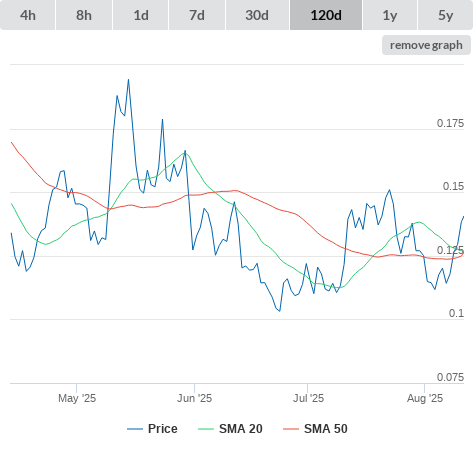The width and height of the screenshot is (474, 455).
Task: Open the 7d time range view
Action: 197,15
